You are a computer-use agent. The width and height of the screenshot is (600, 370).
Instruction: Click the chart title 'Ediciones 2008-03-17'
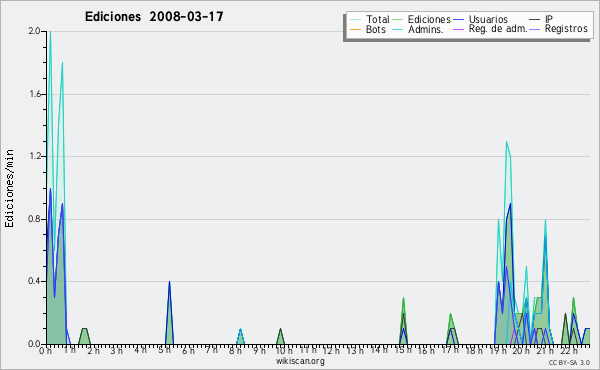(x=154, y=17)
